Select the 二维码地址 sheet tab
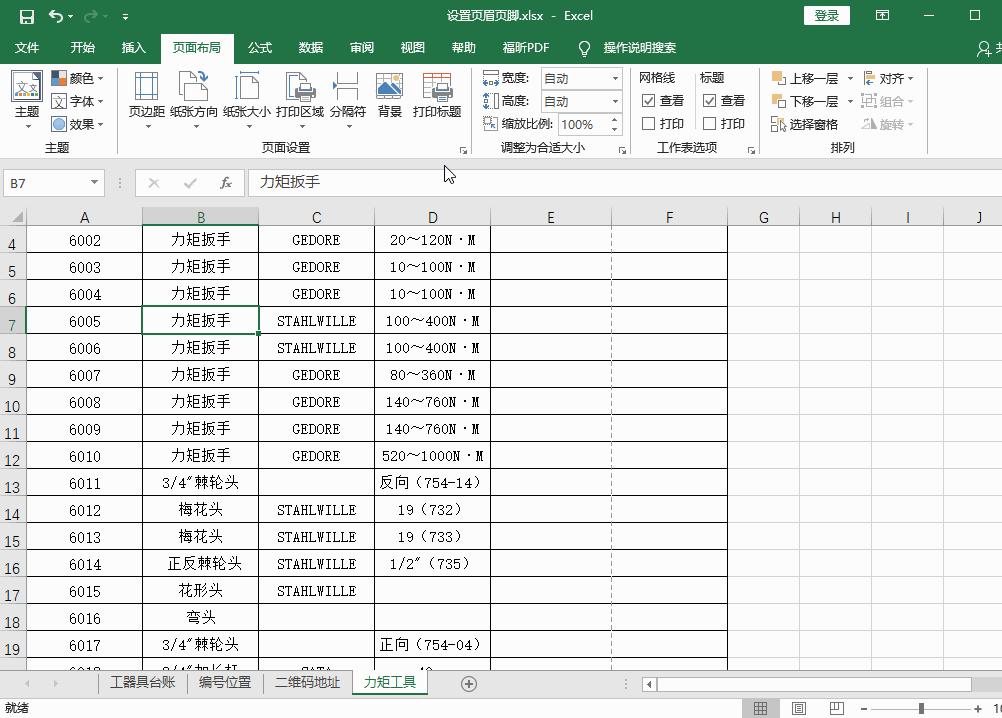The image size is (1002, 718). click(307, 683)
